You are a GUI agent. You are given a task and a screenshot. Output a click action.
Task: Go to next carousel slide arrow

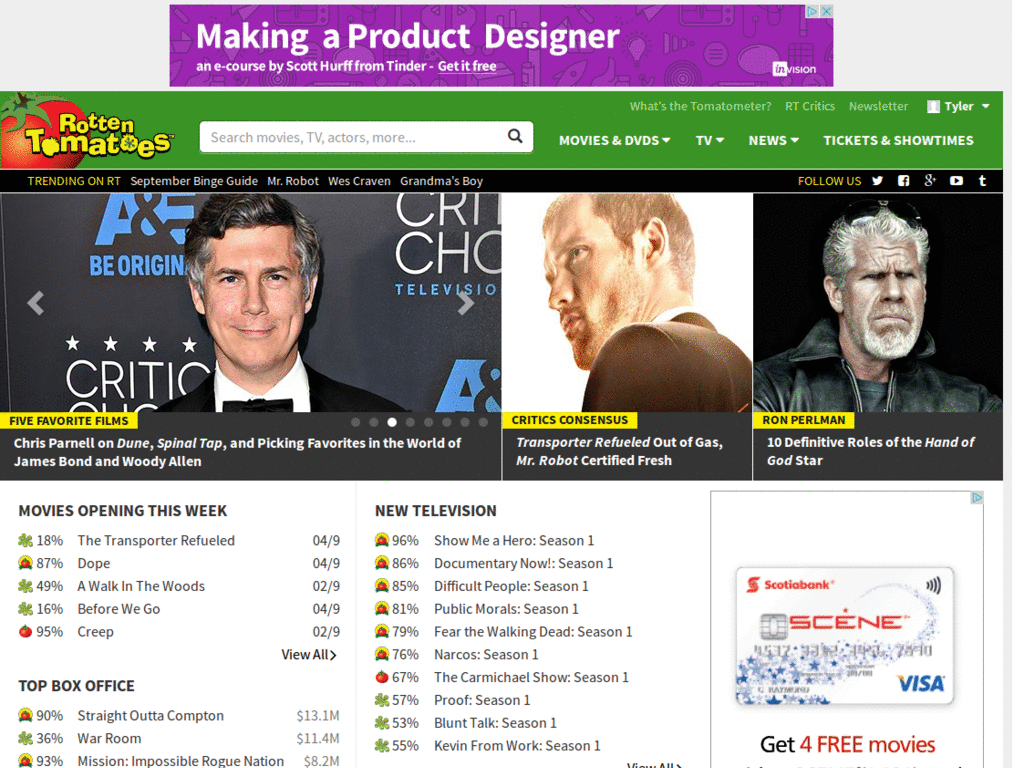click(x=465, y=303)
